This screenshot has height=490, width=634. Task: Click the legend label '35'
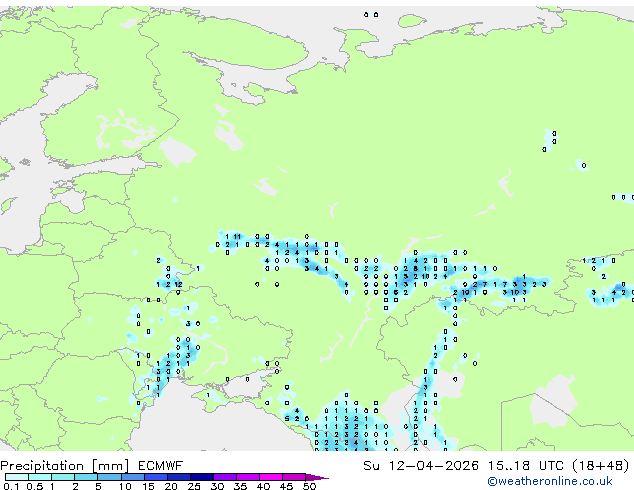coord(240,486)
